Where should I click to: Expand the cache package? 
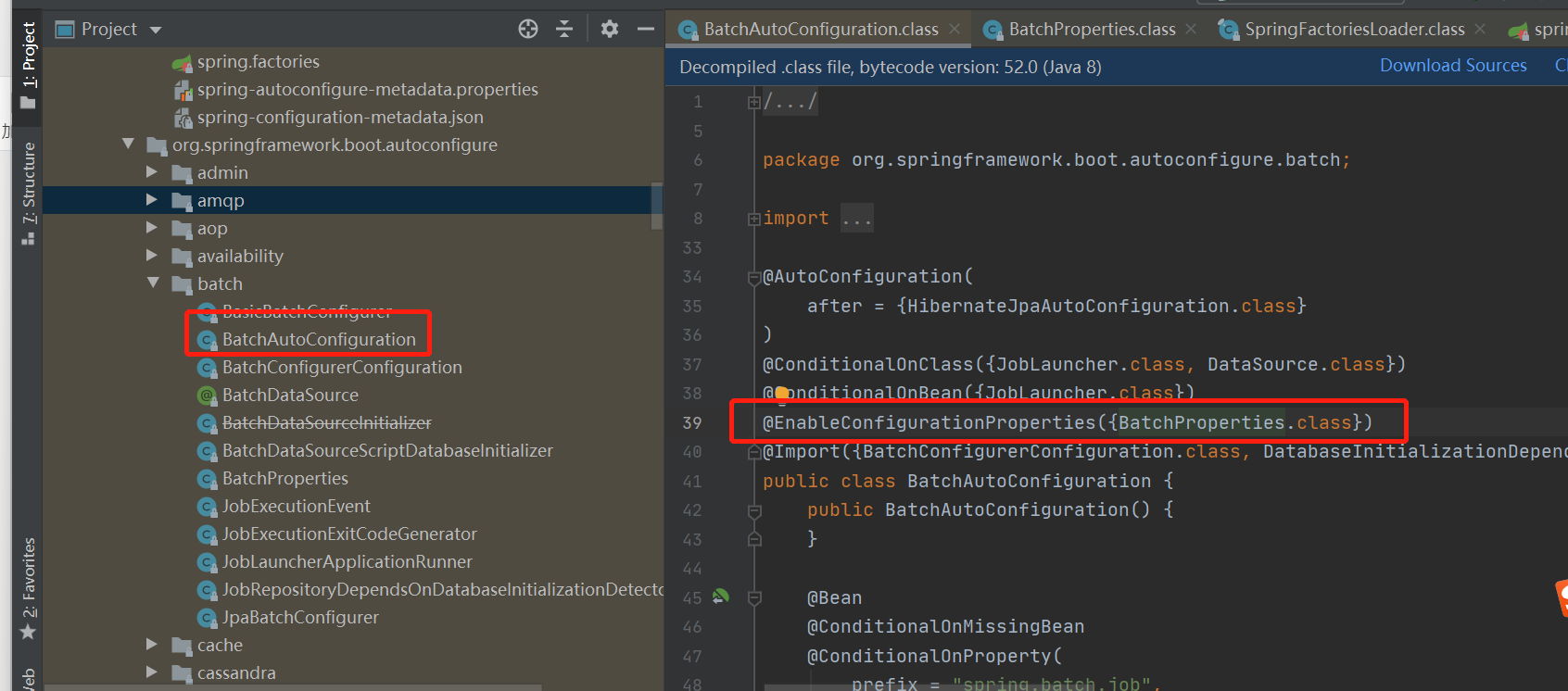click(x=152, y=645)
